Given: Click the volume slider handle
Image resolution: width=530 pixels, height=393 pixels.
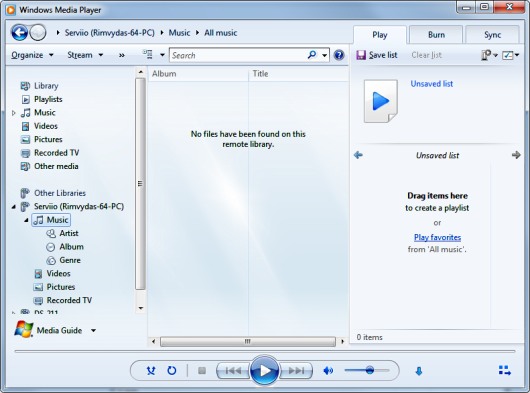Looking at the screenshot, I should tap(370, 370).
